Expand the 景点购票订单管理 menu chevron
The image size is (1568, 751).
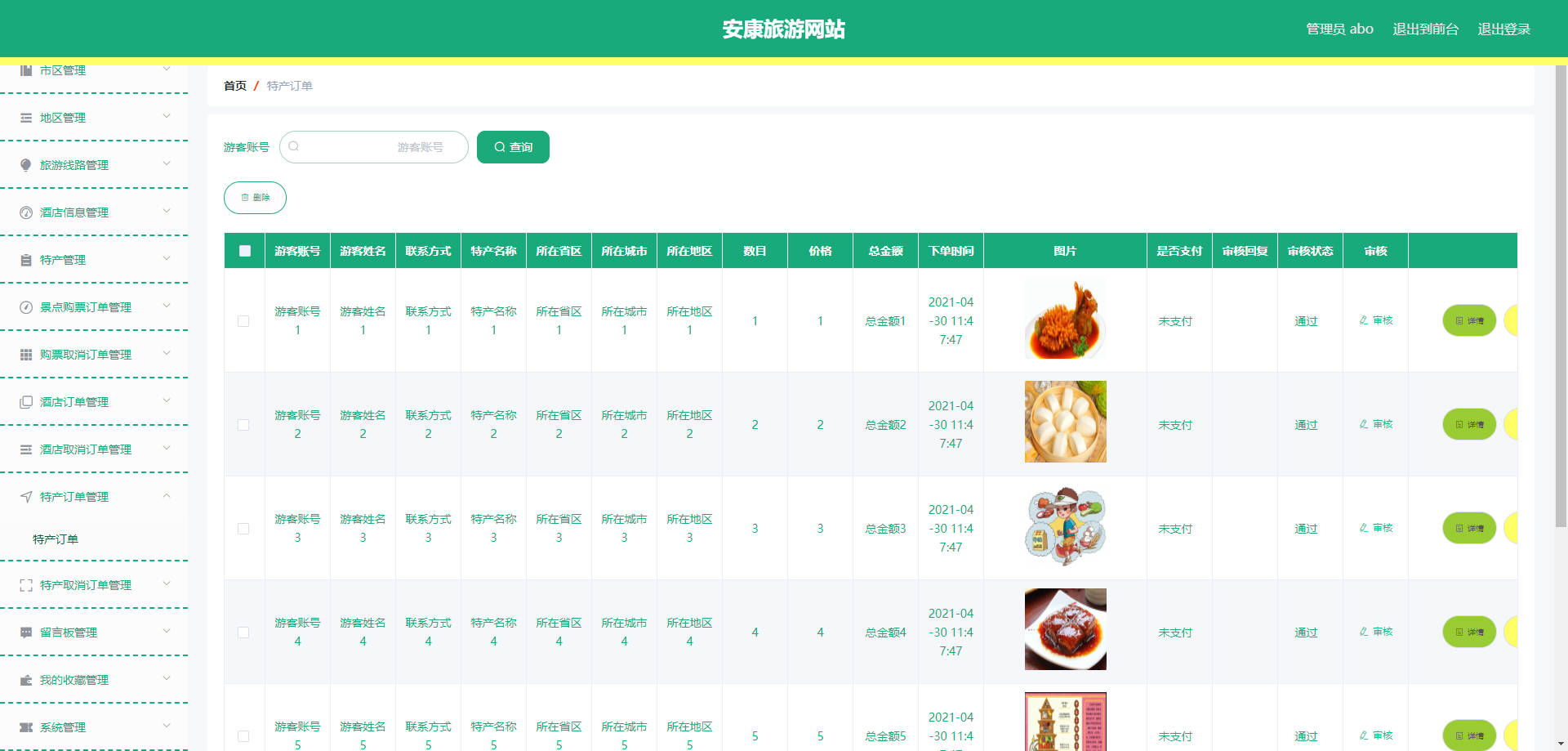[x=167, y=306]
